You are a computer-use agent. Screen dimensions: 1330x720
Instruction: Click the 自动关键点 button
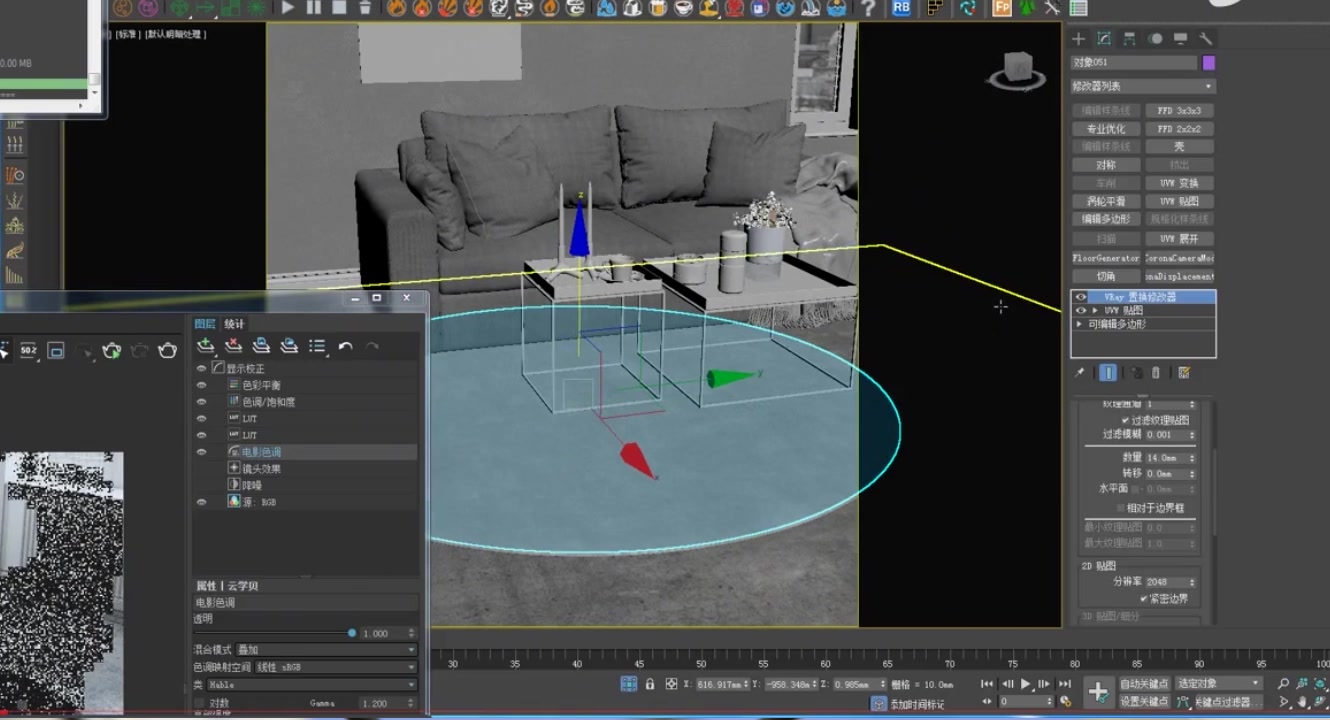1144,684
